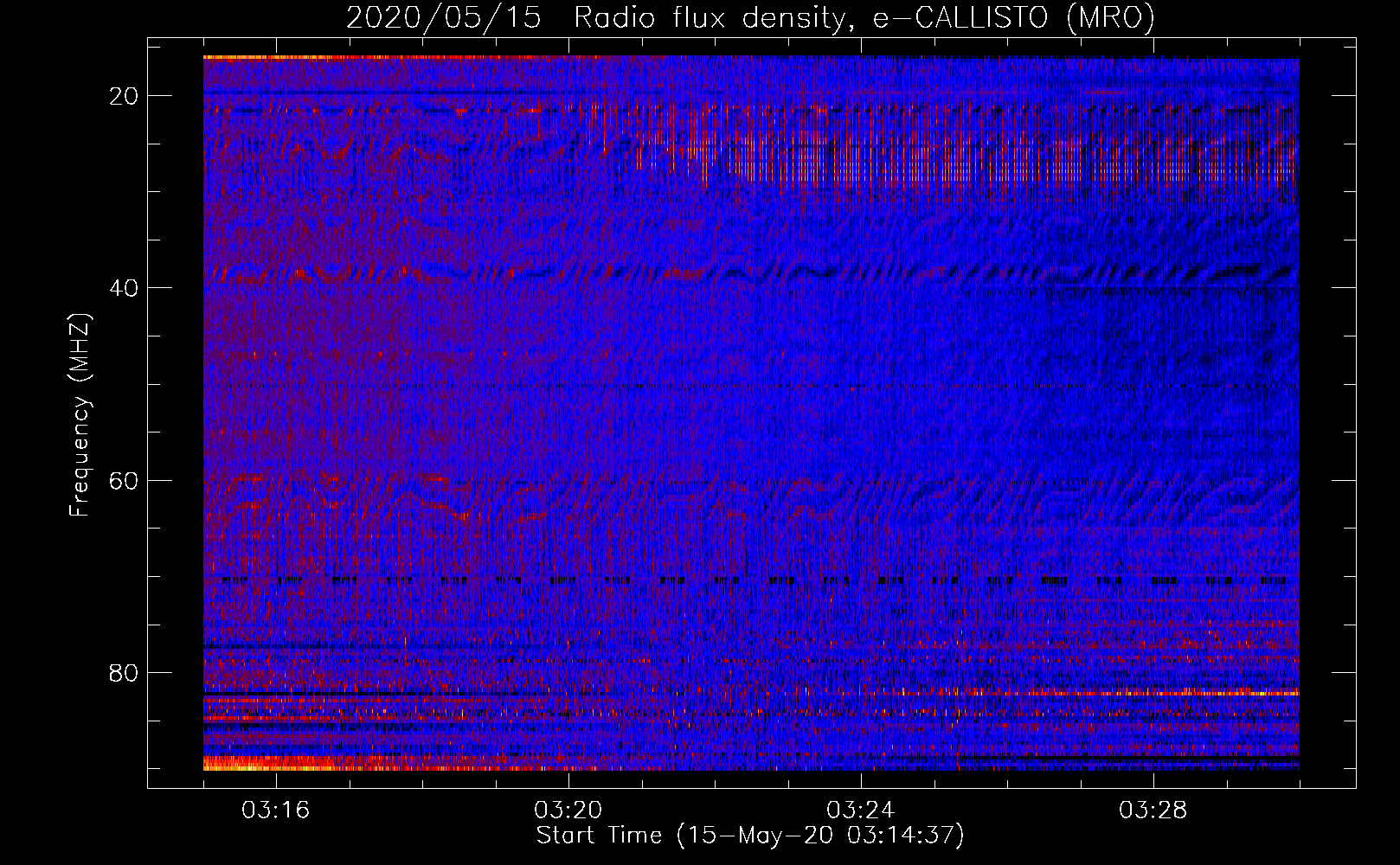
Task: Click the '80' frequency tick label
Action: [125, 672]
